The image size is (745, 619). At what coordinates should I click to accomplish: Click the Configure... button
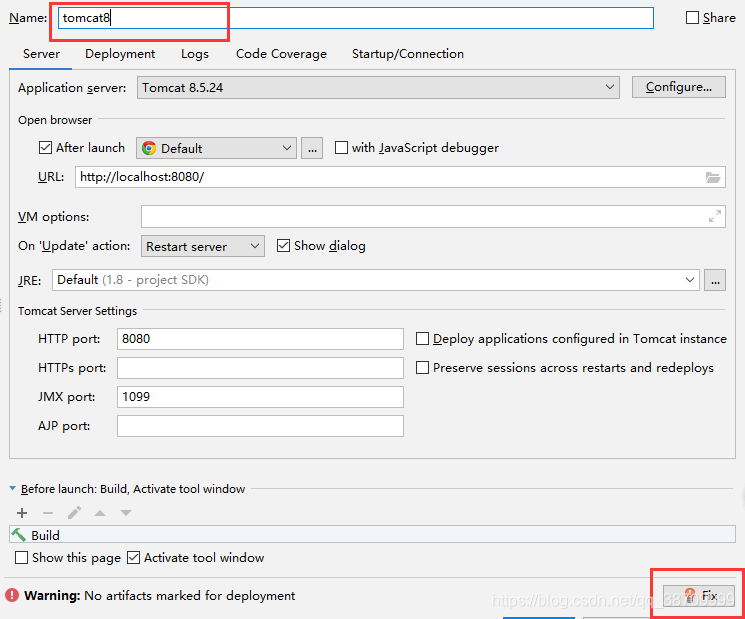[678, 88]
